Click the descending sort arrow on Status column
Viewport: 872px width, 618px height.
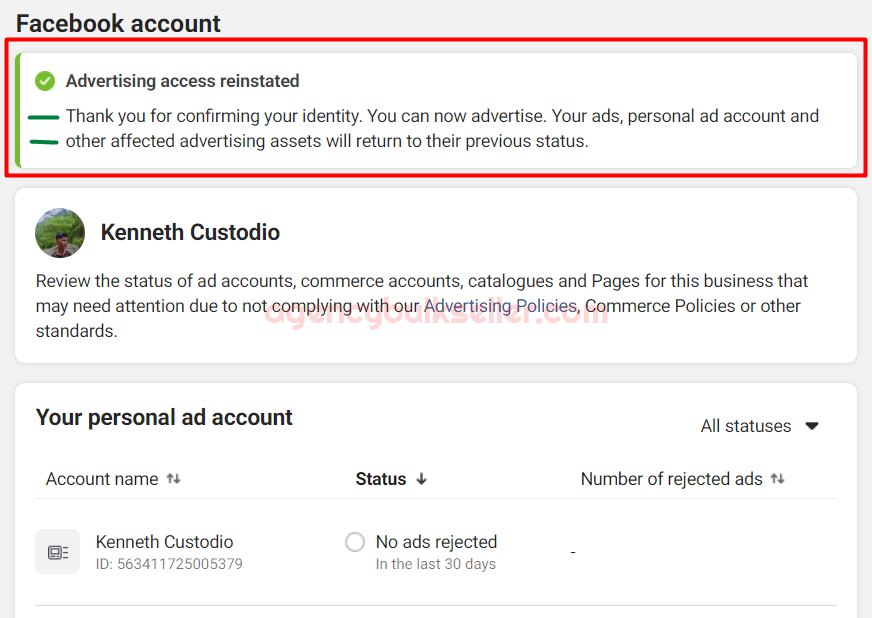(421, 479)
